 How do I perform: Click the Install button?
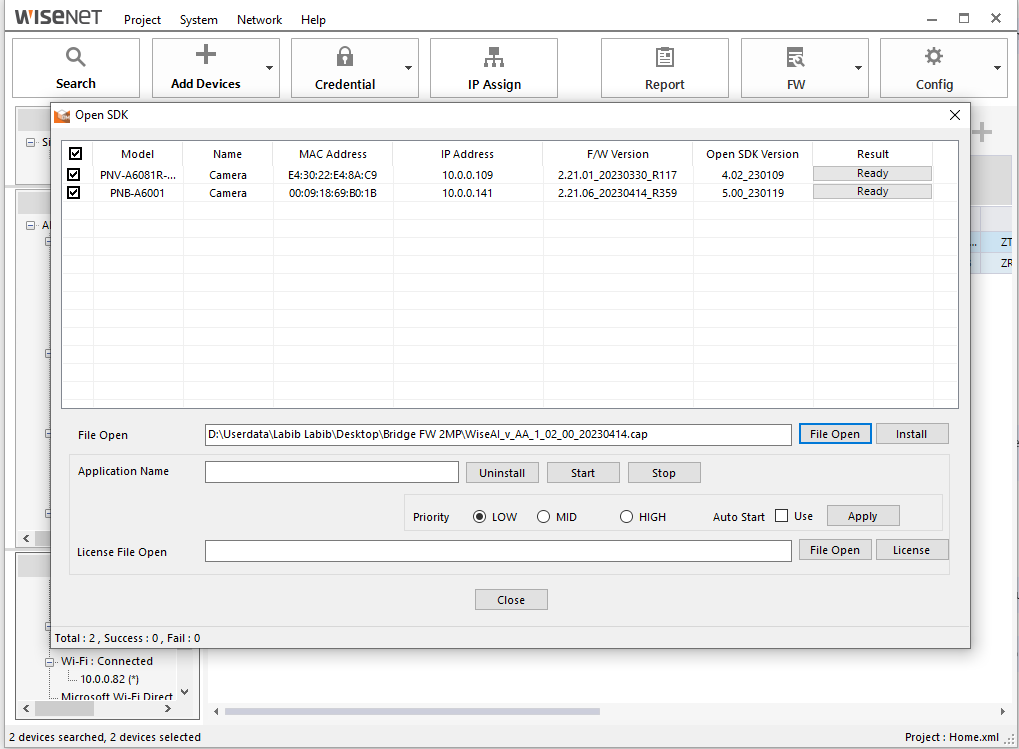coord(911,433)
